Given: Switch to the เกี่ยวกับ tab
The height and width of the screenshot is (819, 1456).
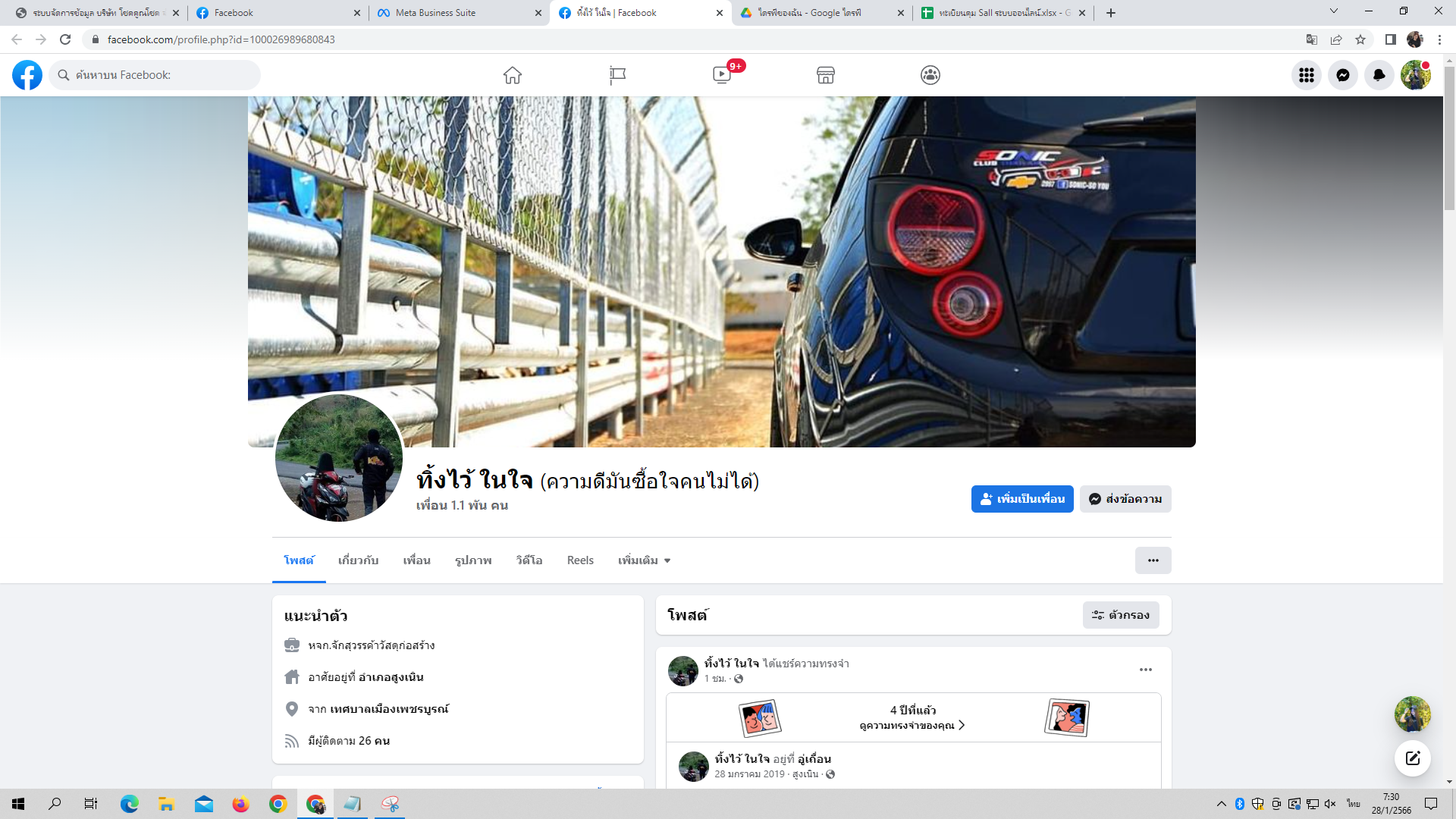Looking at the screenshot, I should pyautogui.click(x=358, y=560).
